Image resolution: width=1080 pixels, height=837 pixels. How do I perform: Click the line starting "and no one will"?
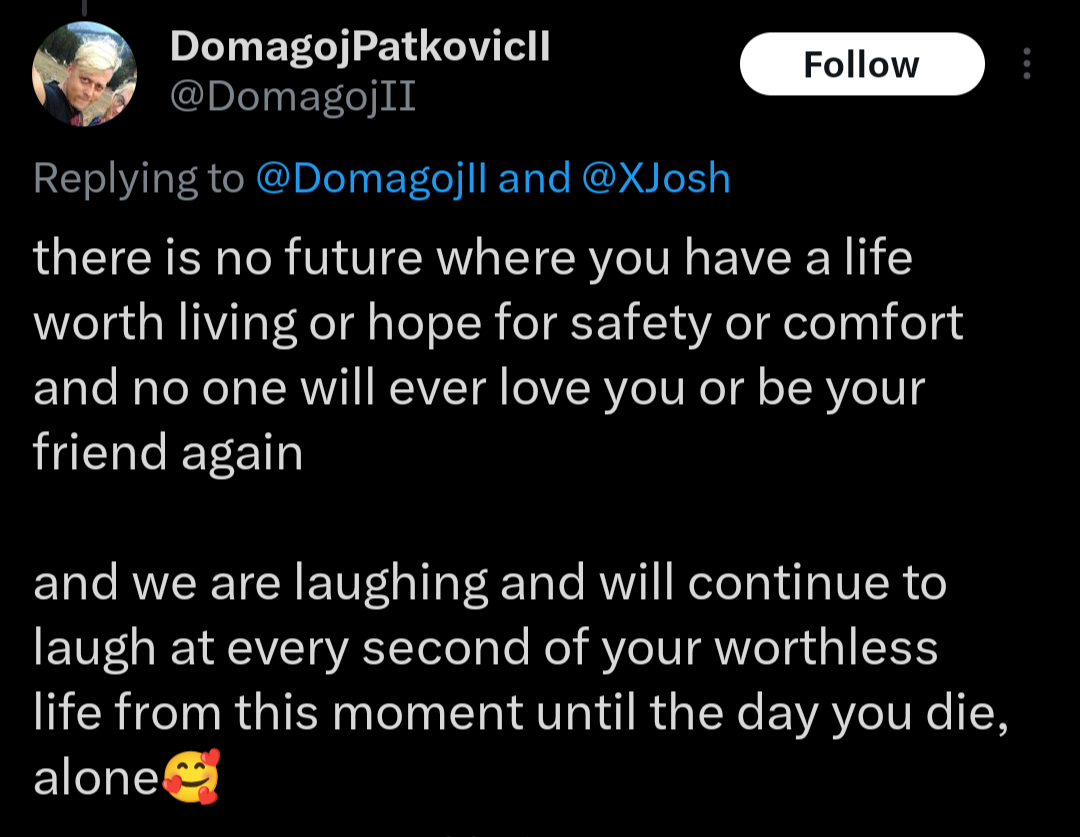(479, 388)
